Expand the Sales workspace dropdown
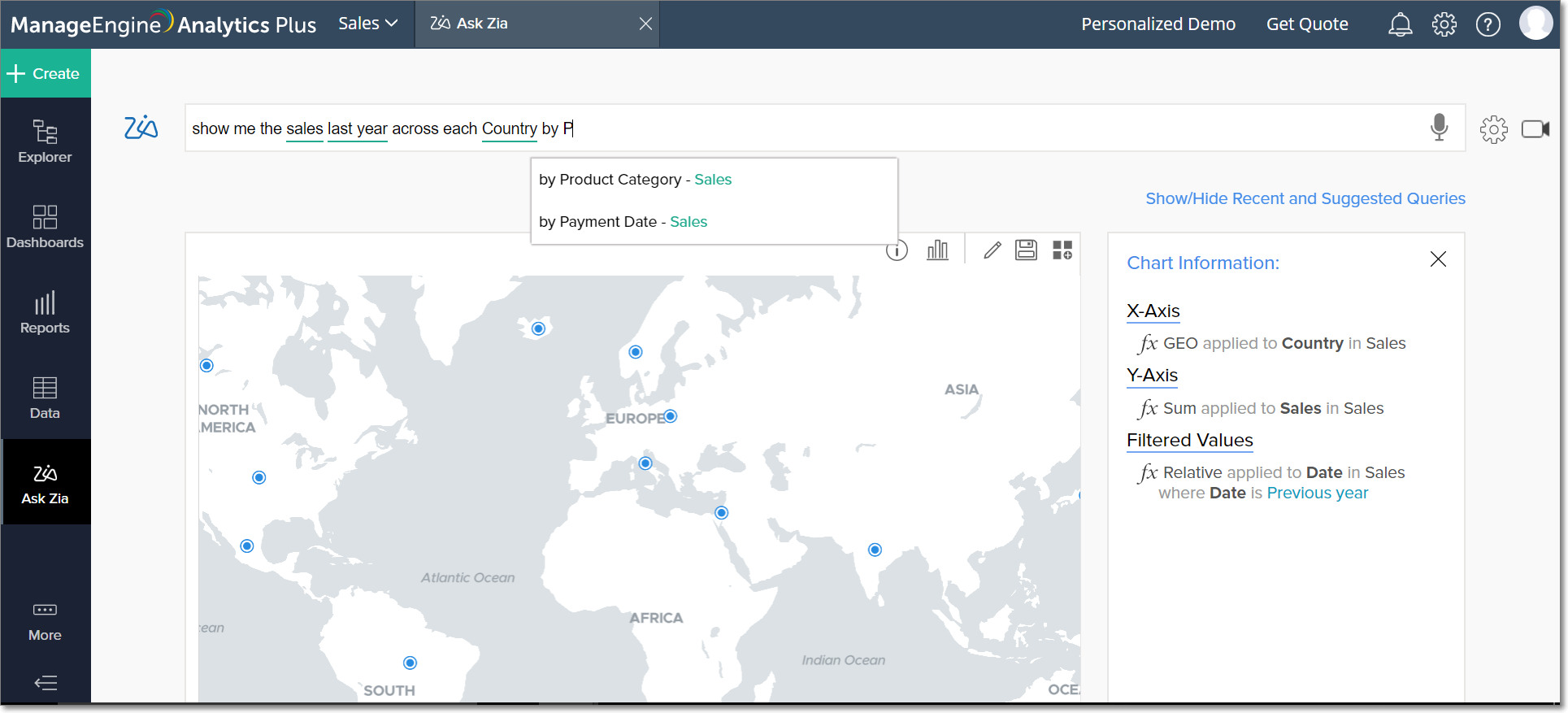1568x713 pixels. (x=367, y=24)
